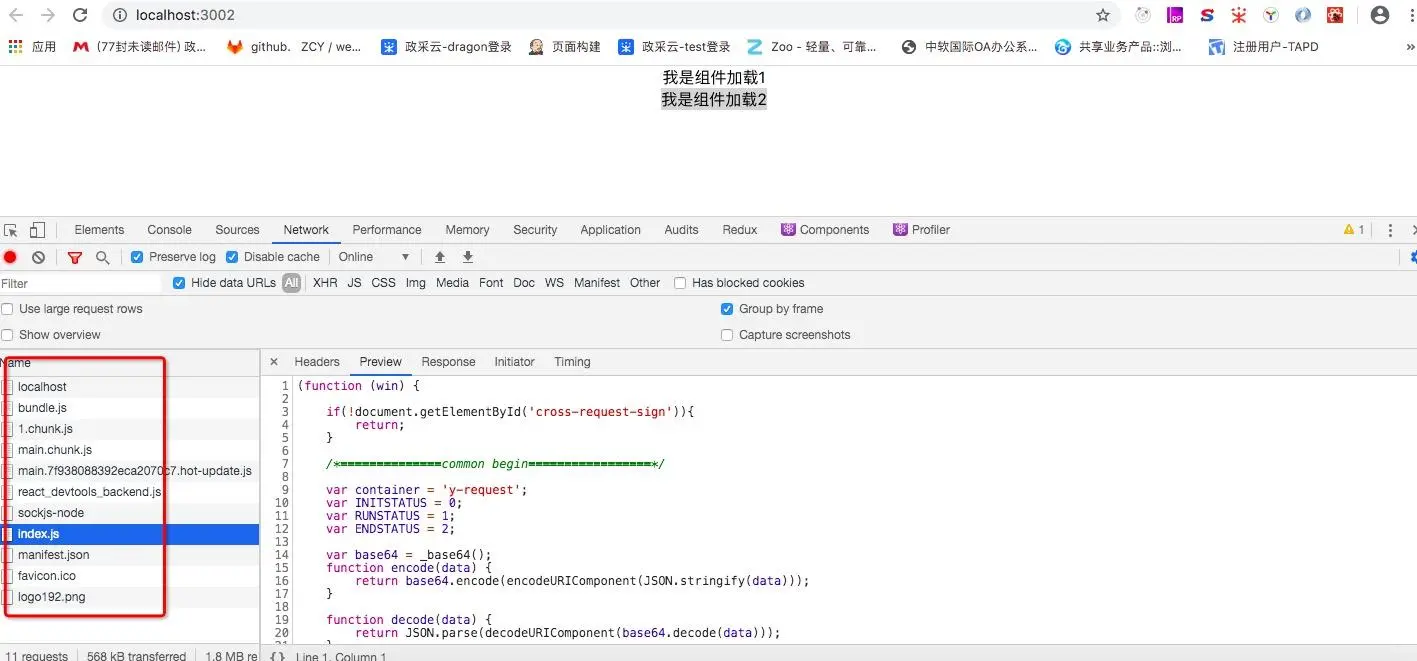1417x661 pixels.
Task: Pretty print the source with braces icon
Action: [x=277, y=656]
